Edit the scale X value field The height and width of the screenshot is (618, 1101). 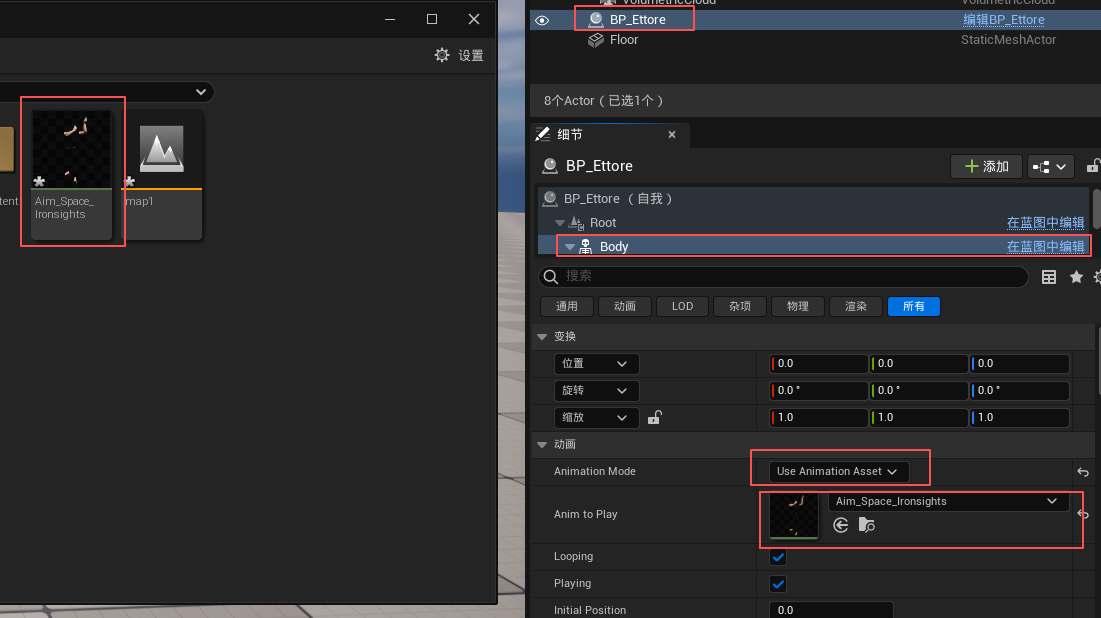pyautogui.click(x=819, y=417)
